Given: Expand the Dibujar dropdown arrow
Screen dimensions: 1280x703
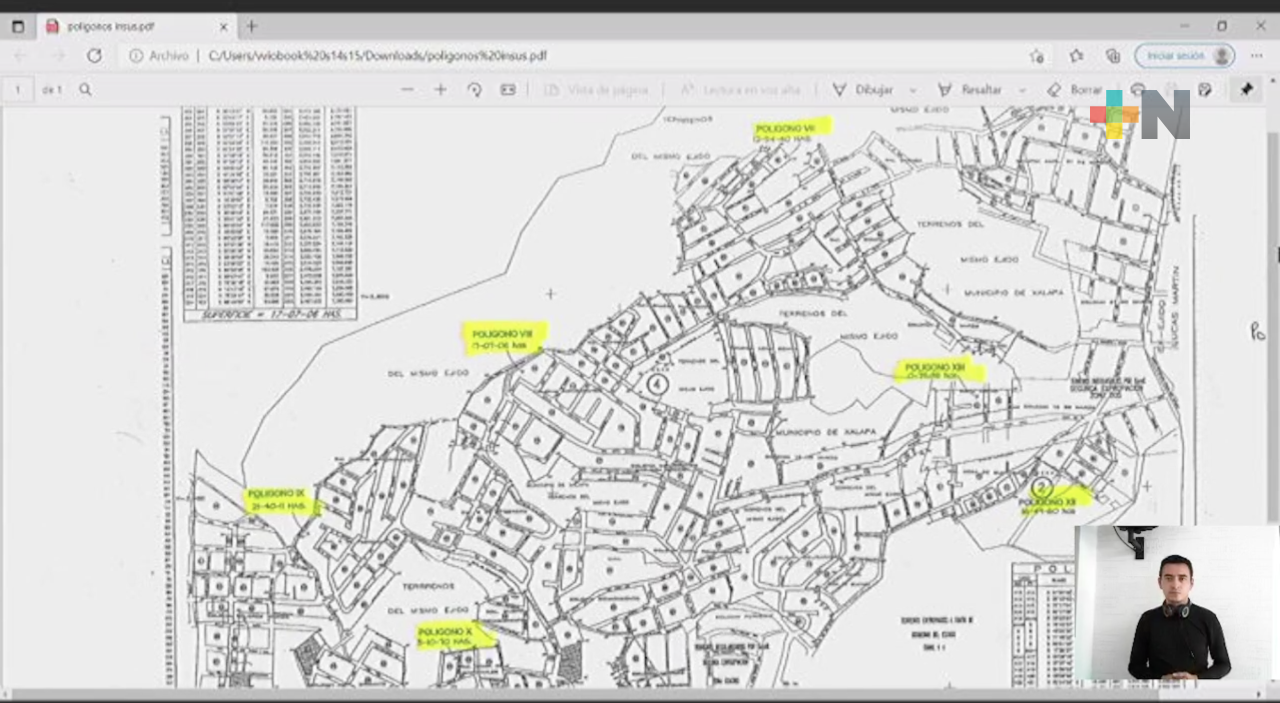Looking at the screenshot, I should [x=913, y=90].
